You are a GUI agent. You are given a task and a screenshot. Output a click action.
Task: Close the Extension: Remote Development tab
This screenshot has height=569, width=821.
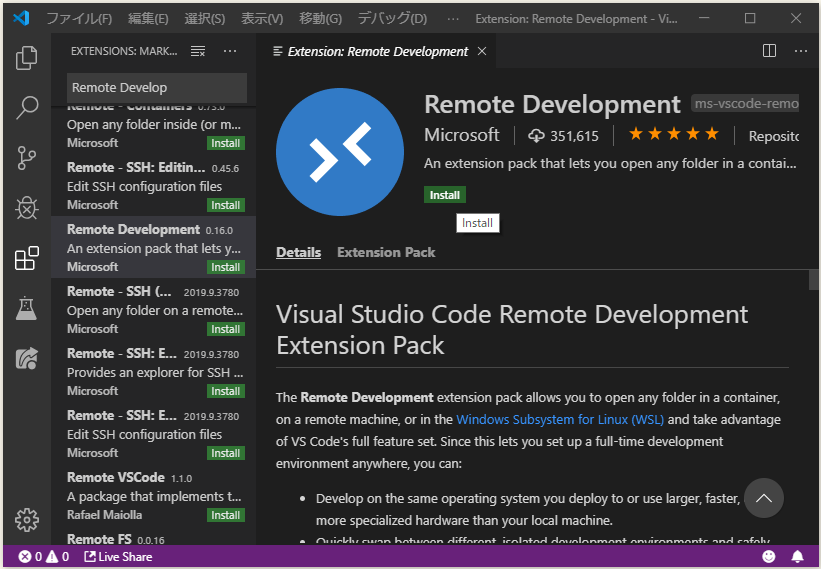482,51
